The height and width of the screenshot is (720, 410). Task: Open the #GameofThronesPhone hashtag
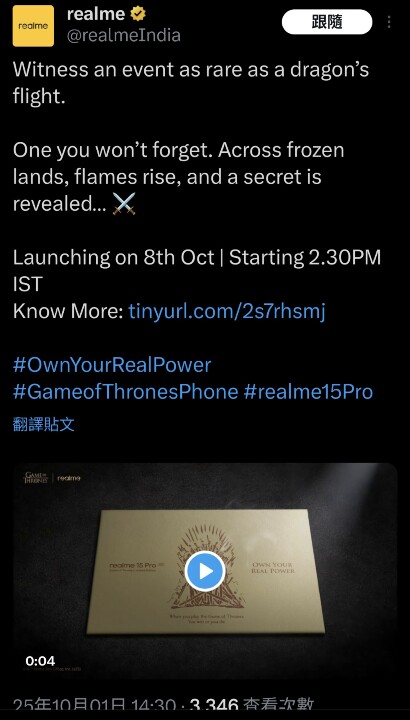tap(126, 392)
